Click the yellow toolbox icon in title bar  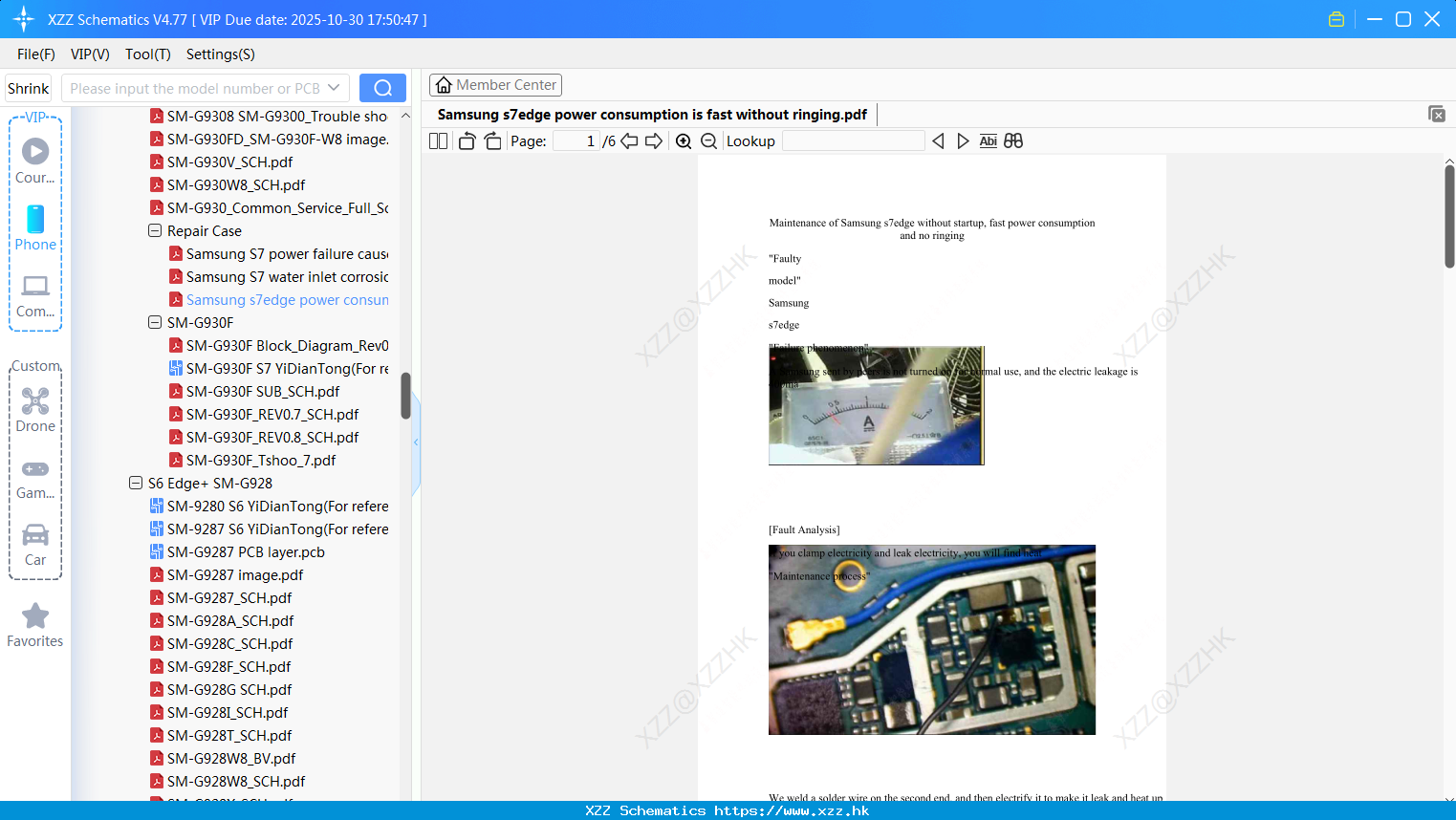coord(1336,19)
